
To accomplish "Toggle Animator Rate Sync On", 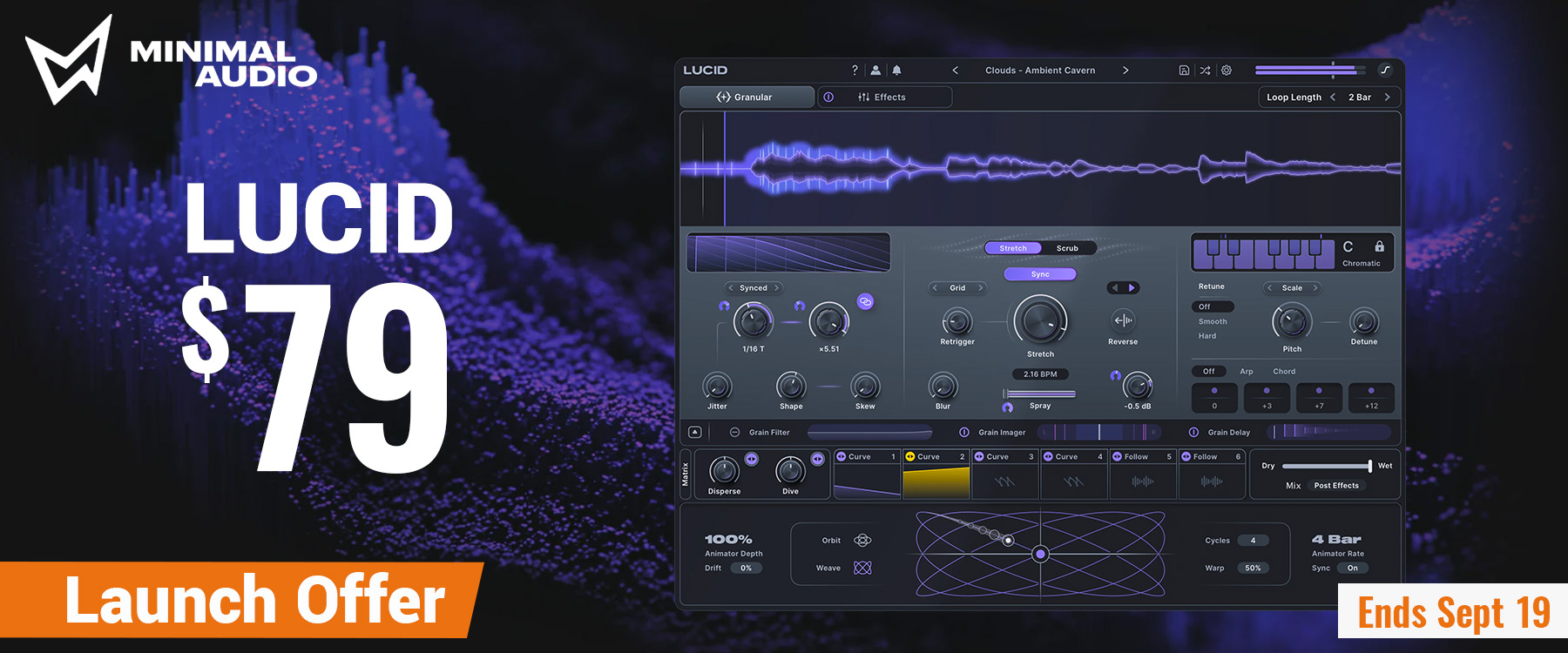I will click(1352, 568).
